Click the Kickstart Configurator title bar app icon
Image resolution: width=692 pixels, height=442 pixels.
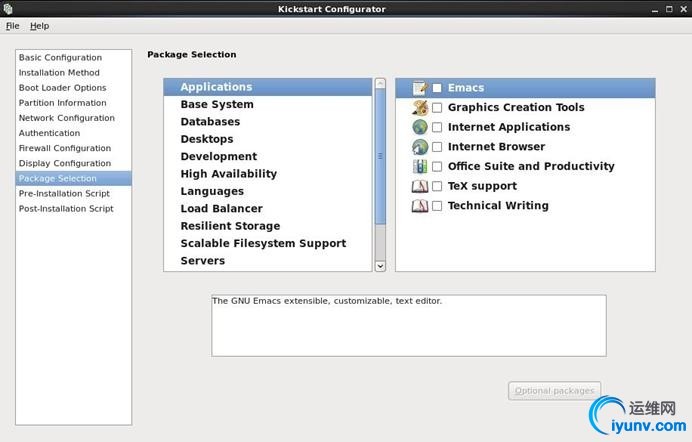pos(8,8)
